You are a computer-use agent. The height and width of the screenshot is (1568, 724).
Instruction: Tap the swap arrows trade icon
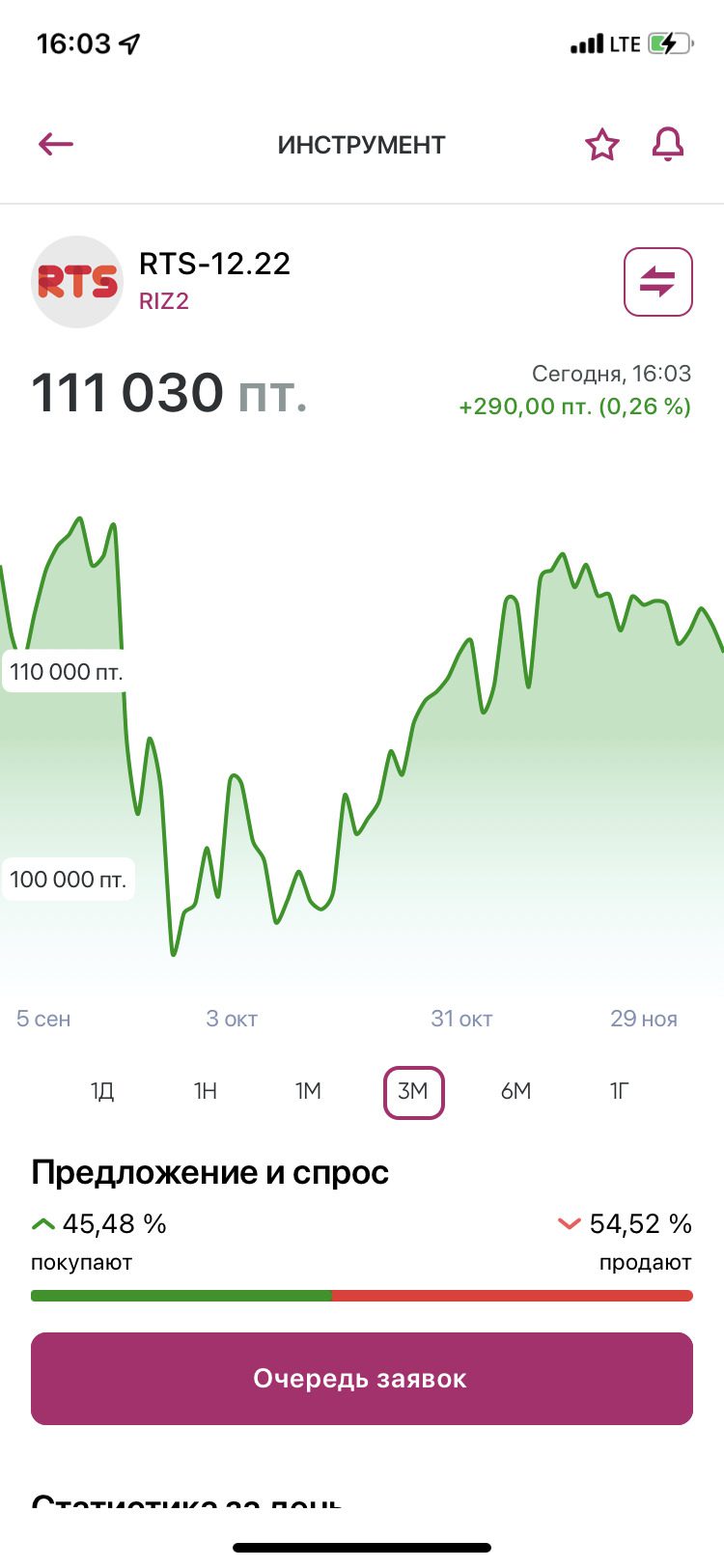pyautogui.click(x=657, y=282)
